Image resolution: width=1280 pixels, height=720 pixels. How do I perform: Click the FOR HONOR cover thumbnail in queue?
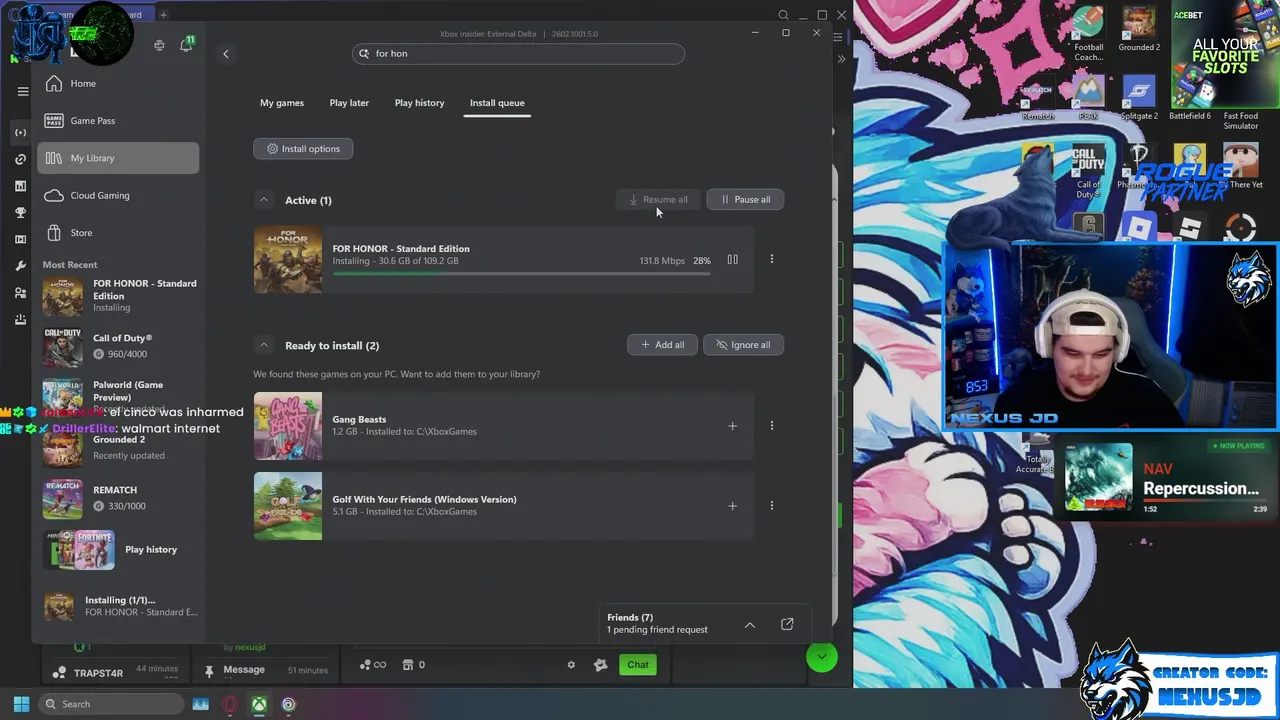click(288, 259)
